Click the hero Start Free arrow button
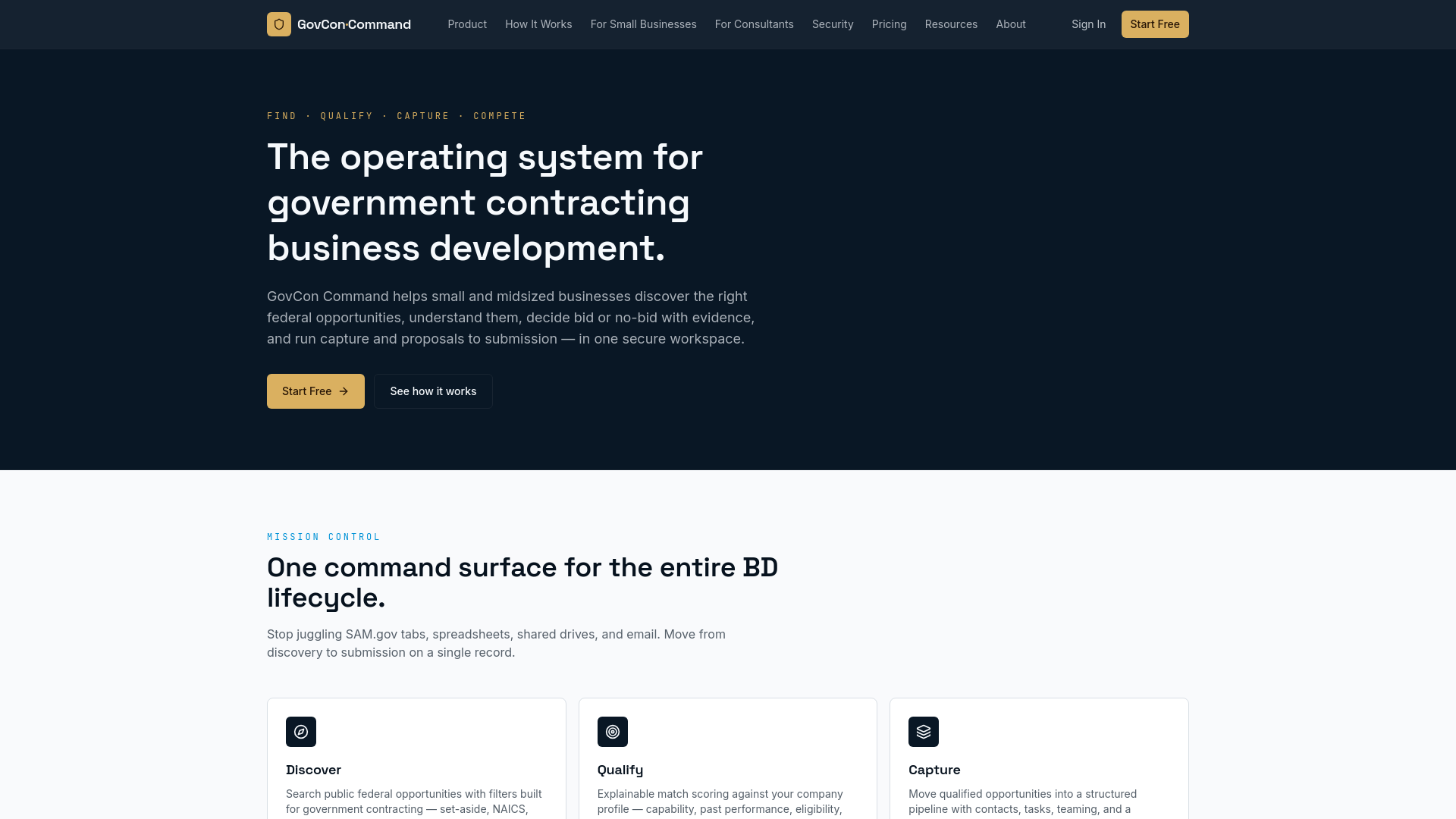 [315, 391]
